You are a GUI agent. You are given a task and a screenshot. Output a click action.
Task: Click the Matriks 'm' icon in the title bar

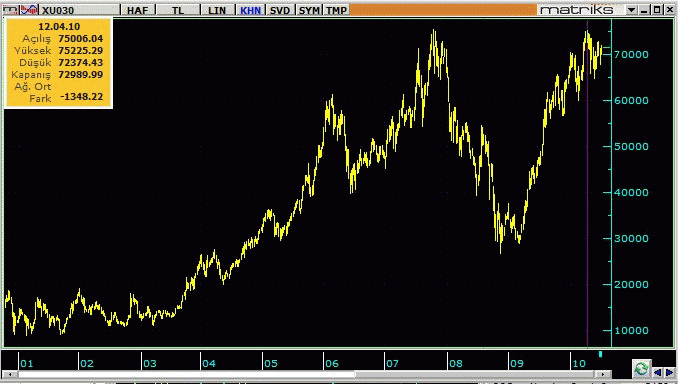coord(10,10)
